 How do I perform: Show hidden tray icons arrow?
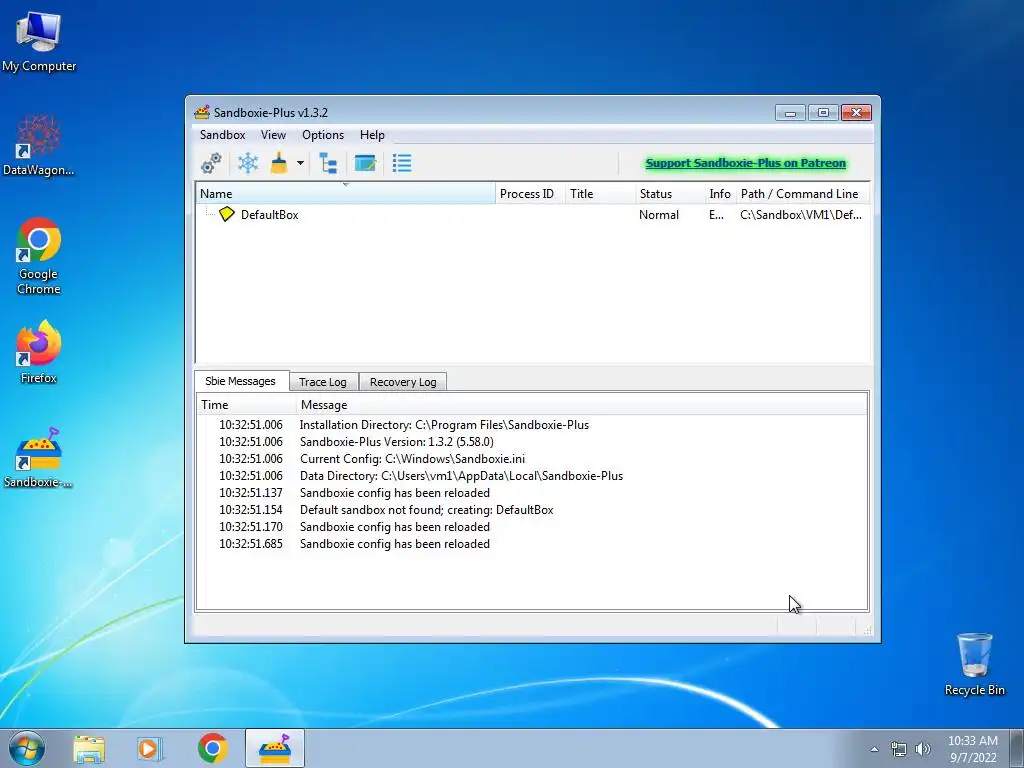click(x=874, y=749)
